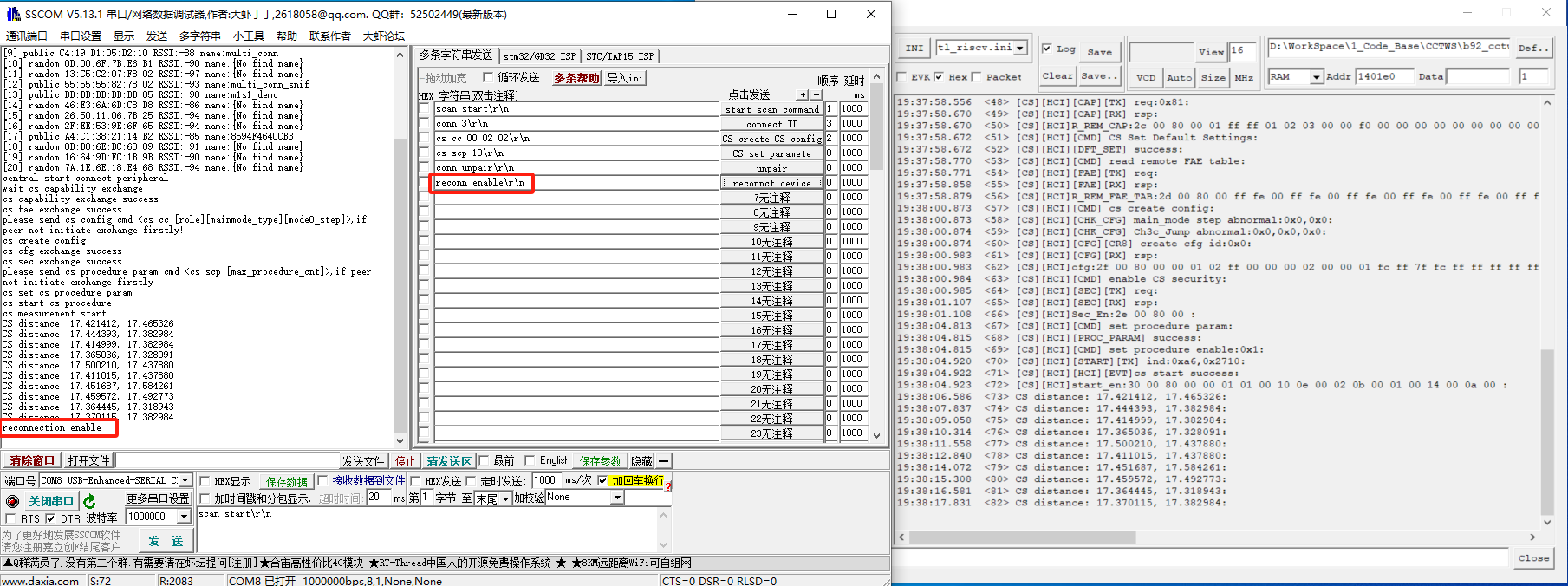Click the dash collapse button next to 隐藏
This screenshot has width=1568, height=586.
(x=663, y=461)
